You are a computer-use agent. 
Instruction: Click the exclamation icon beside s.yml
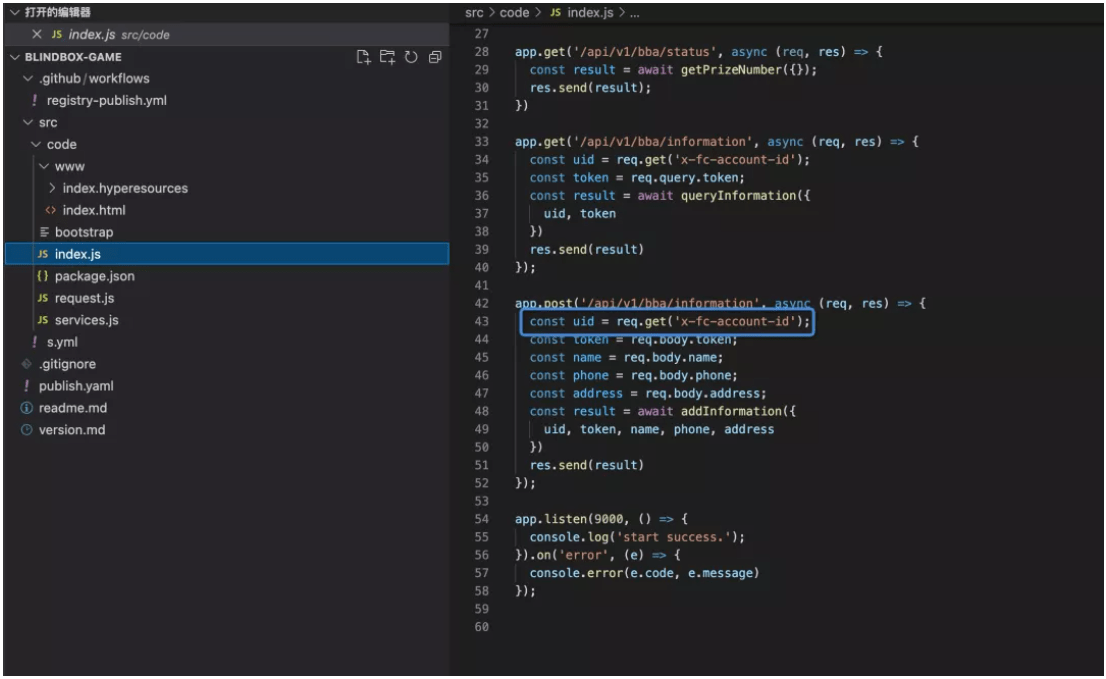pos(35,343)
